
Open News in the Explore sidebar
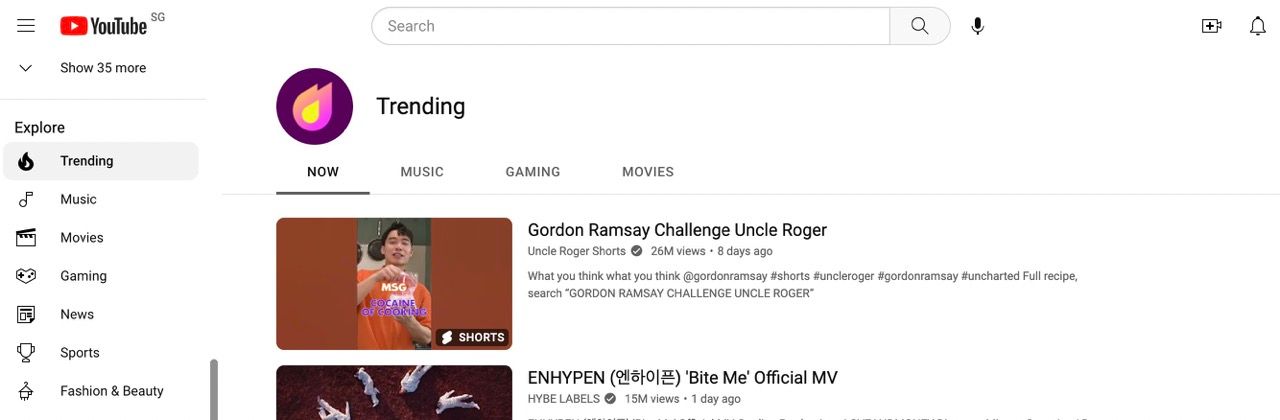(x=101, y=314)
